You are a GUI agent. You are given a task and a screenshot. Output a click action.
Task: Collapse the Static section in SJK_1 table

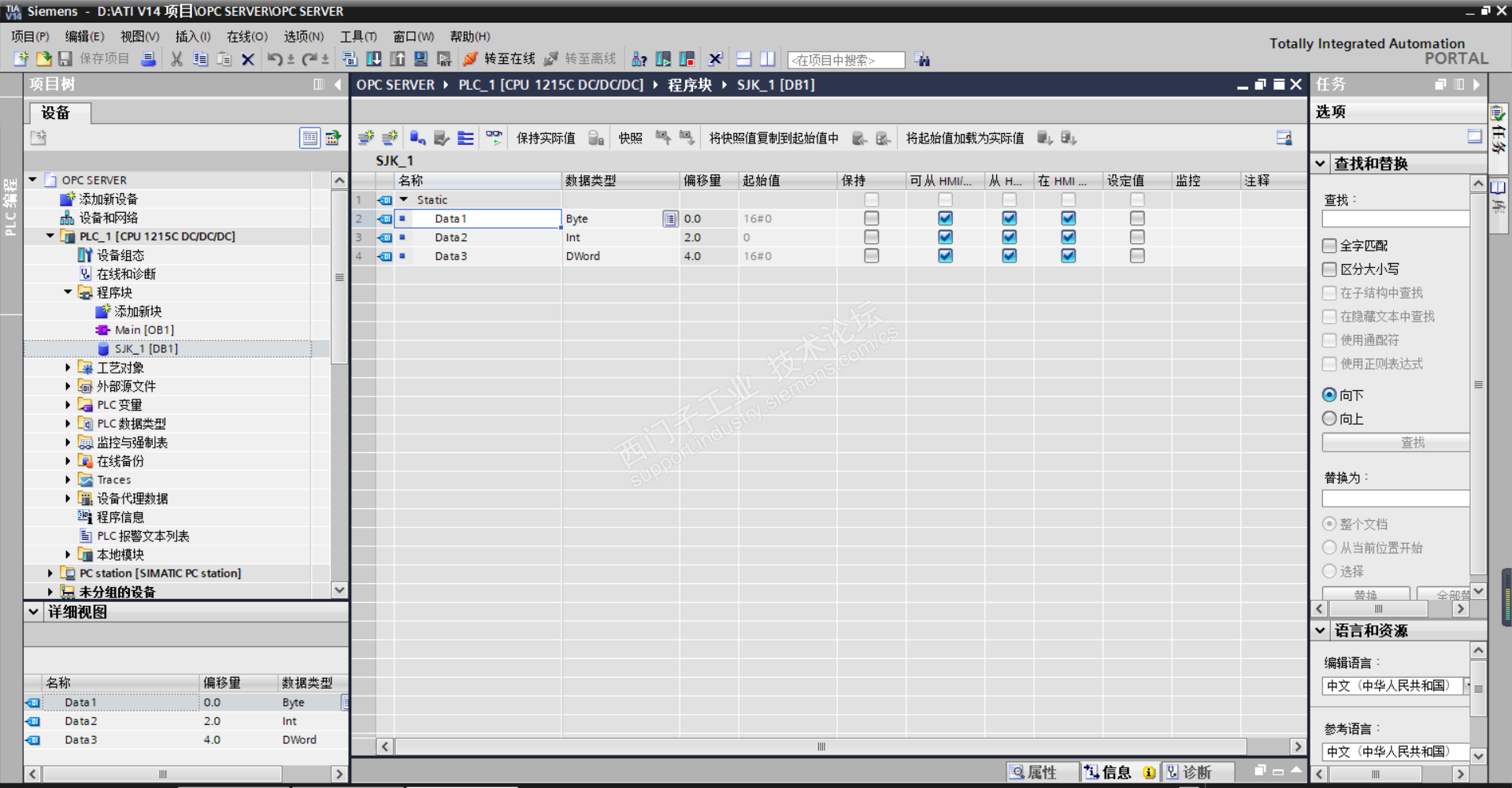click(x=404, y=200)
